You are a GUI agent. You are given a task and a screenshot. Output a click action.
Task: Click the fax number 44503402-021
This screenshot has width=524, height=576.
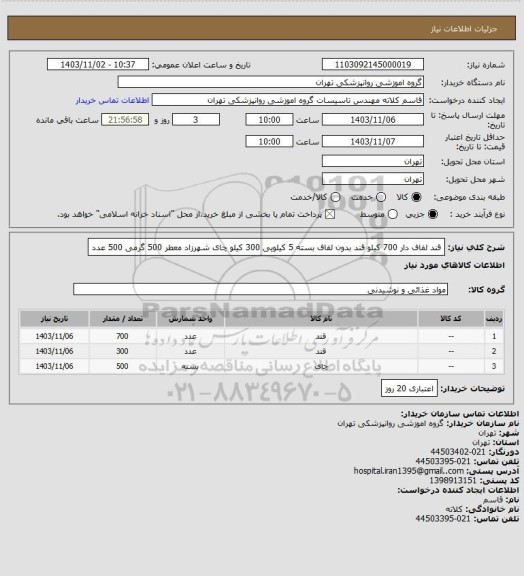[x=458, y=452]
